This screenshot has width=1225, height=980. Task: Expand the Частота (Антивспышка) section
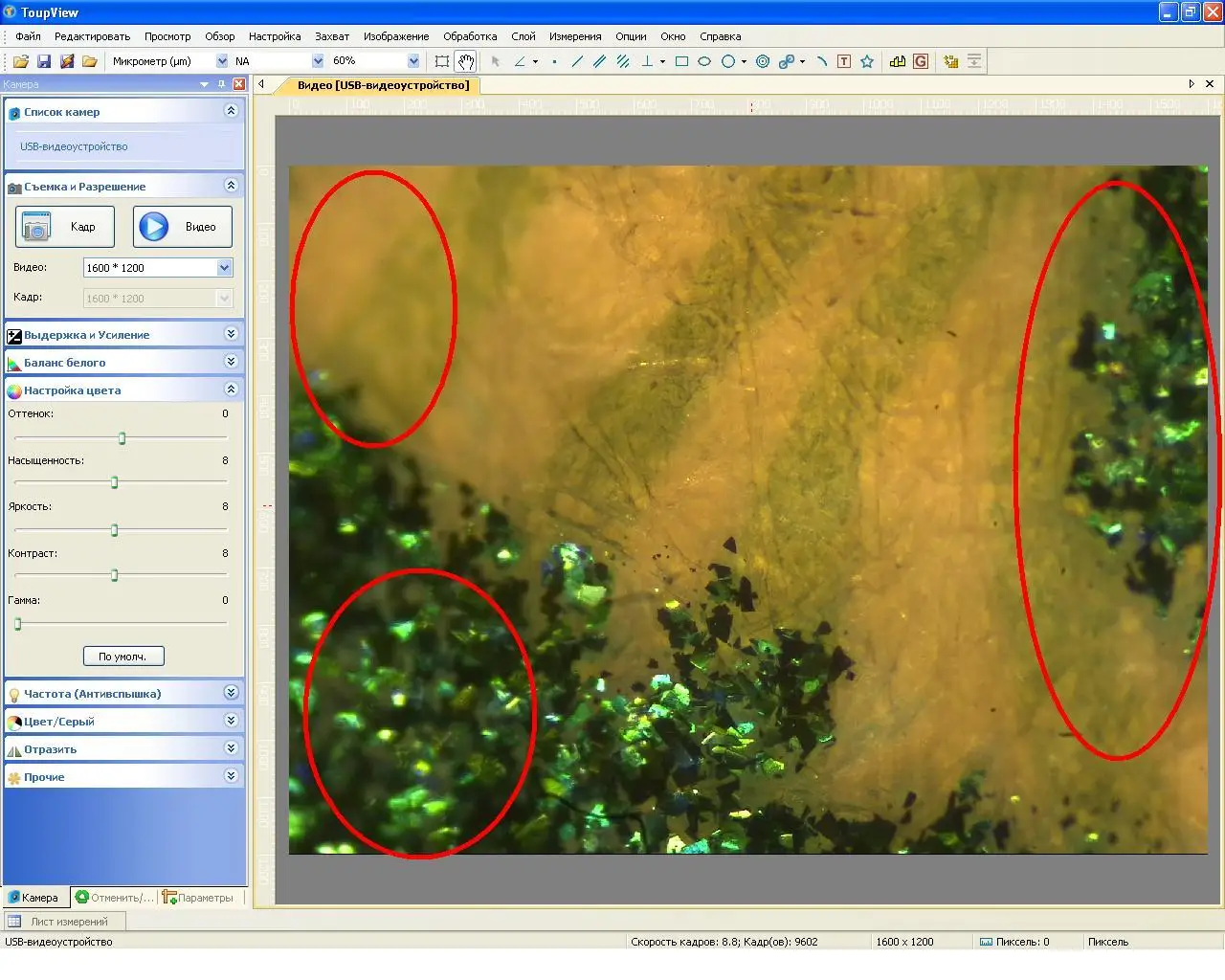[x=231, y=693]
